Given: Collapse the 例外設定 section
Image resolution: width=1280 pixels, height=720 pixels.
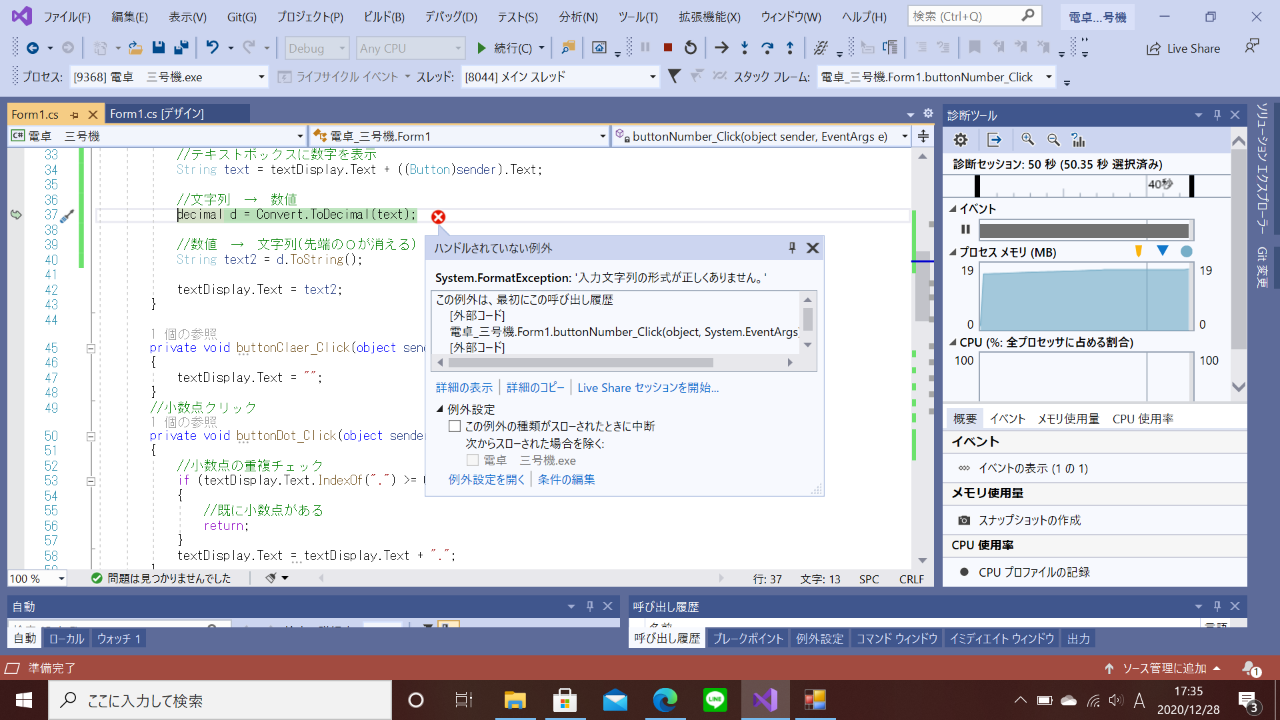Looking at the screenshot, I should [x=440, y=409].
